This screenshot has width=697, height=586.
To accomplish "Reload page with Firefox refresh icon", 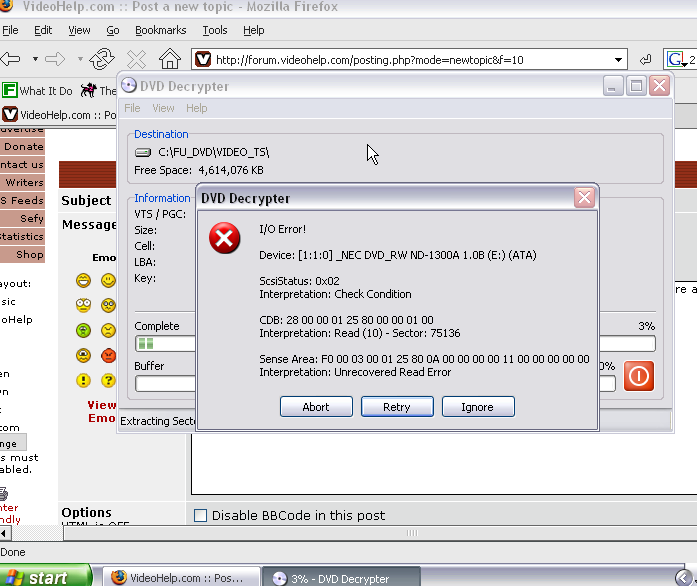I will click(102, 59).
